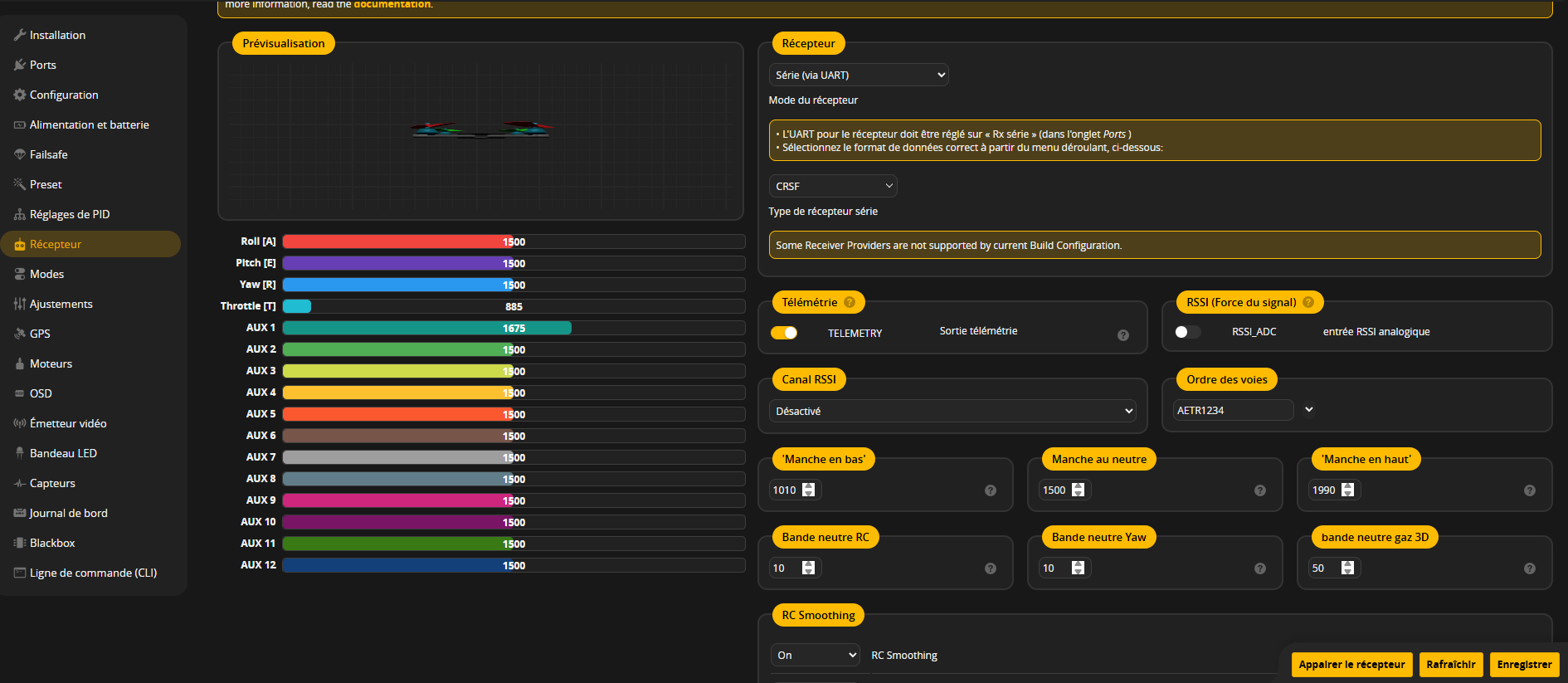The height and width of the screenshot is (683, 1568).
Task: Open the CRSF serial receiver type dropdown
Action: pyautogui.click(x=833, y=186)
